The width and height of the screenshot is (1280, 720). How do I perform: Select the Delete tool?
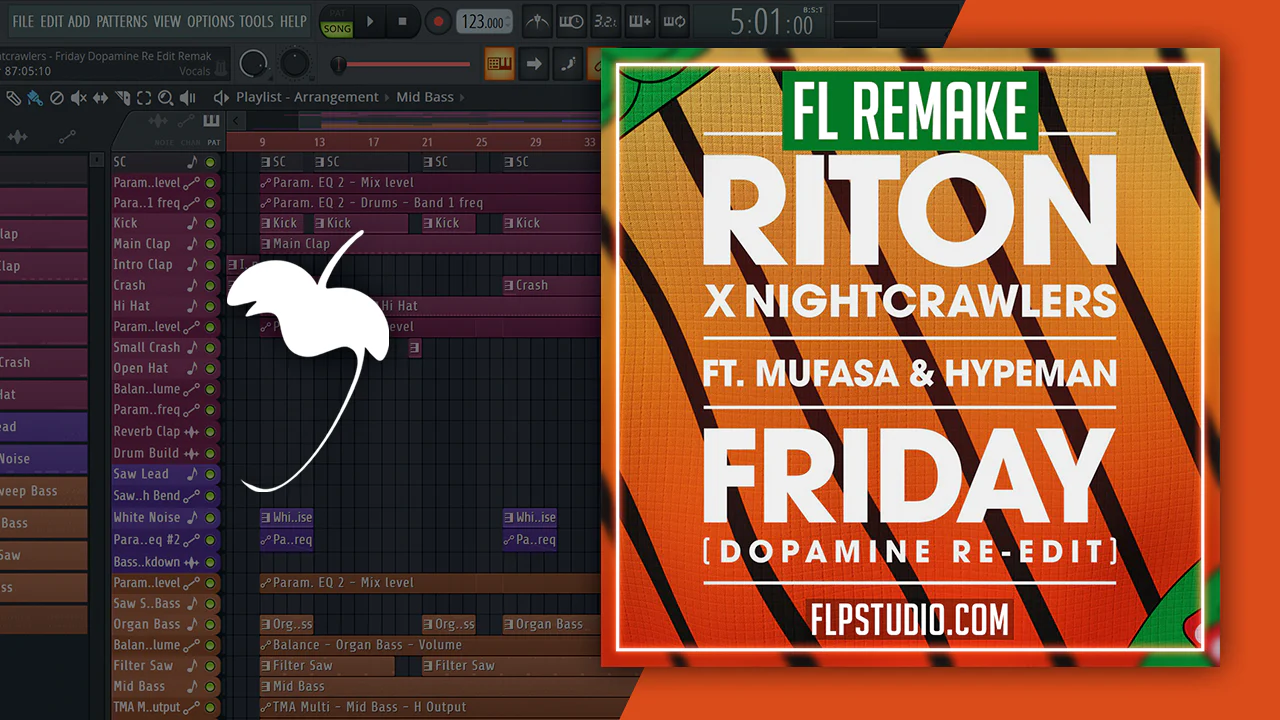(57, 98)
